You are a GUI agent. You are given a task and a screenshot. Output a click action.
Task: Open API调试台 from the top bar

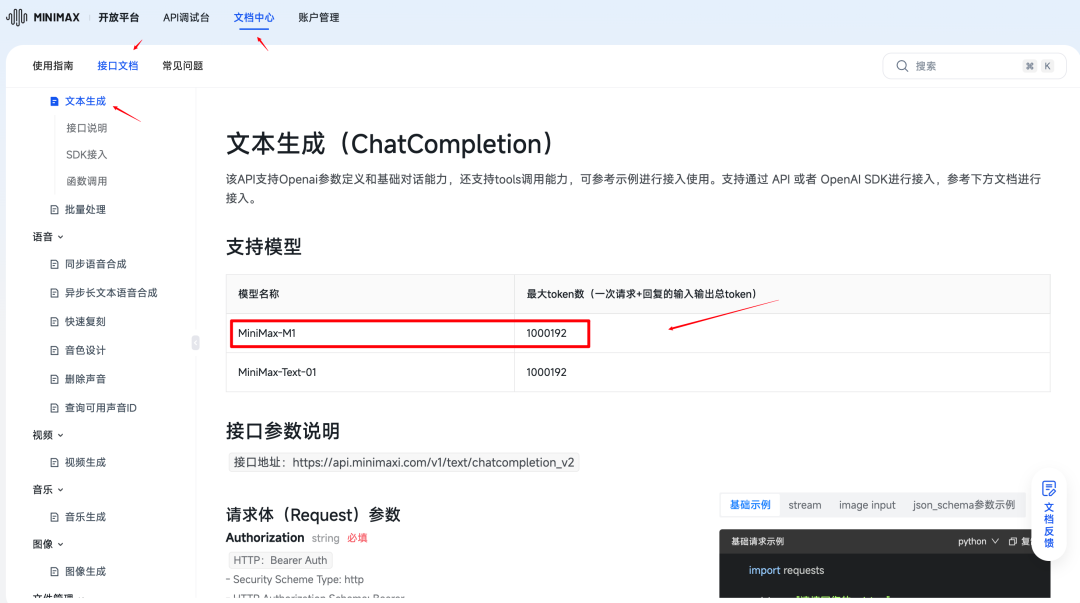click(x=186, y=17)
